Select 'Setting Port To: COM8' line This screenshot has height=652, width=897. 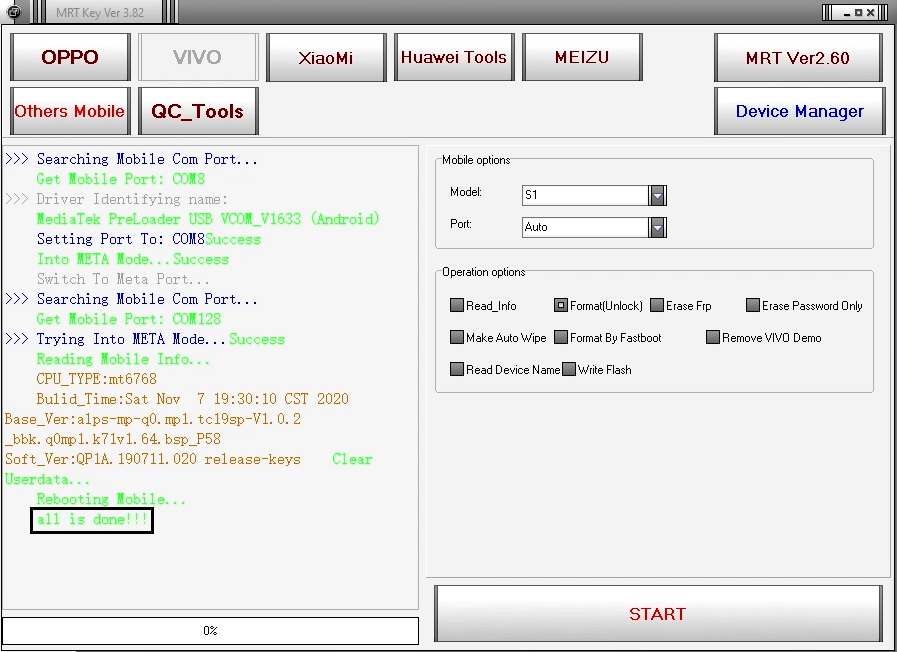[121, 239]
